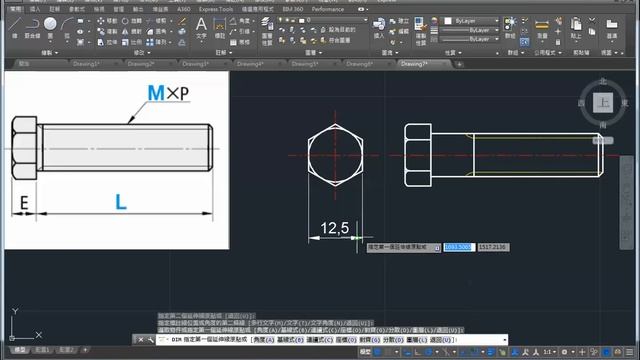The height and width of the screenshot is (360, 640).
Task: Click the Copy (複製) tool
Action: [107, 31]
